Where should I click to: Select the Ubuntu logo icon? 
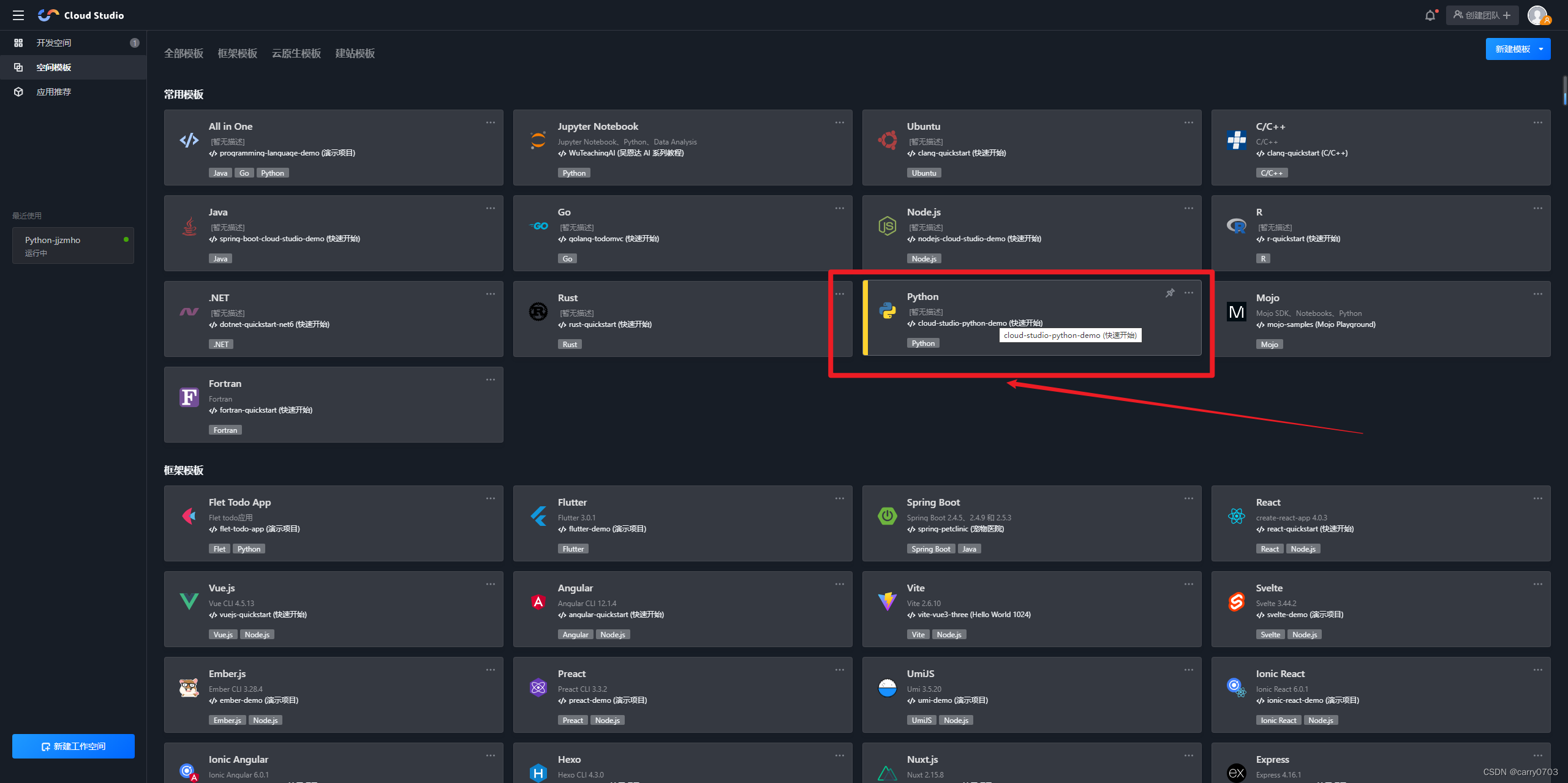[x=887, y=140]
